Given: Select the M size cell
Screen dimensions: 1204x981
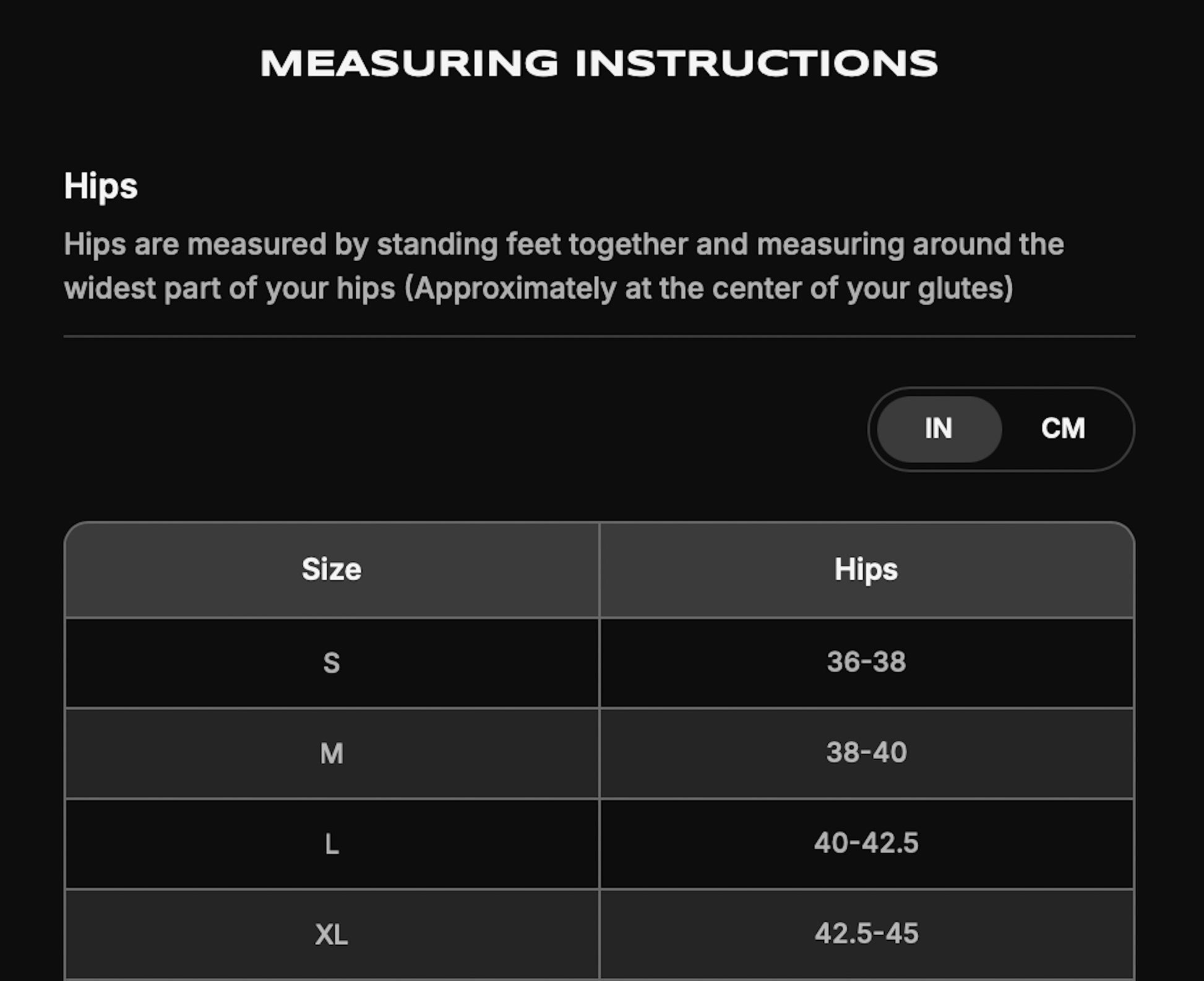Looking at the screenshot, I should click(x=332, y=753).
